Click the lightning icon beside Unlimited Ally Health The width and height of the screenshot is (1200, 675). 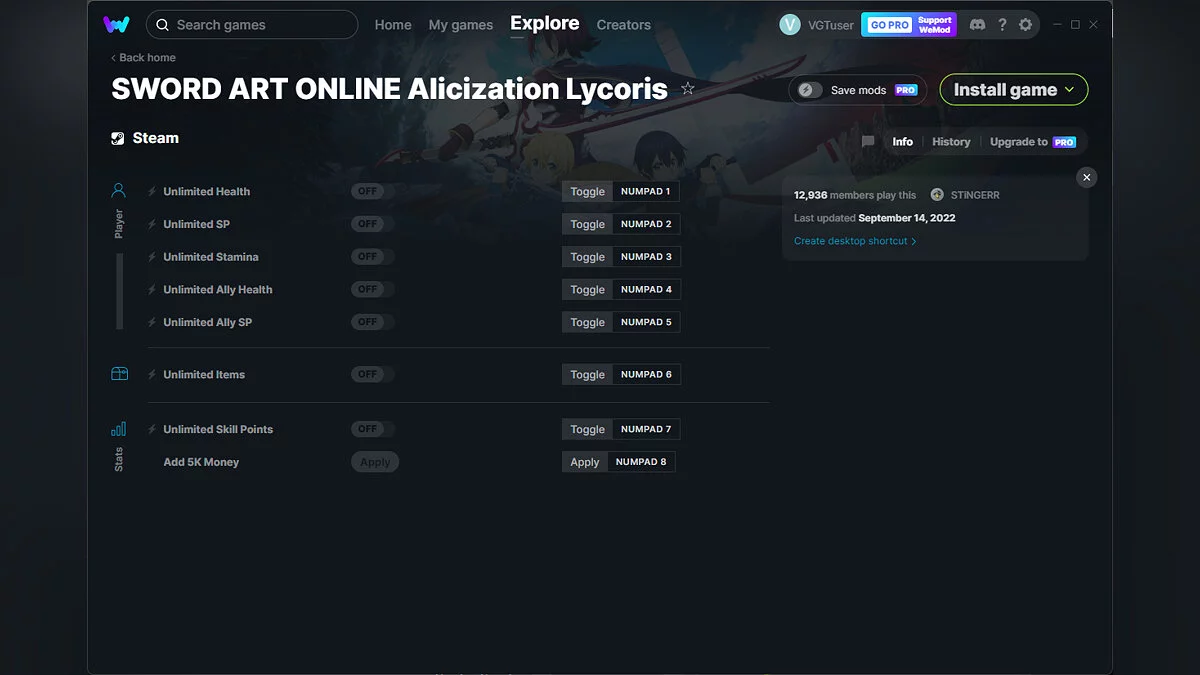(x=152, y=290)
